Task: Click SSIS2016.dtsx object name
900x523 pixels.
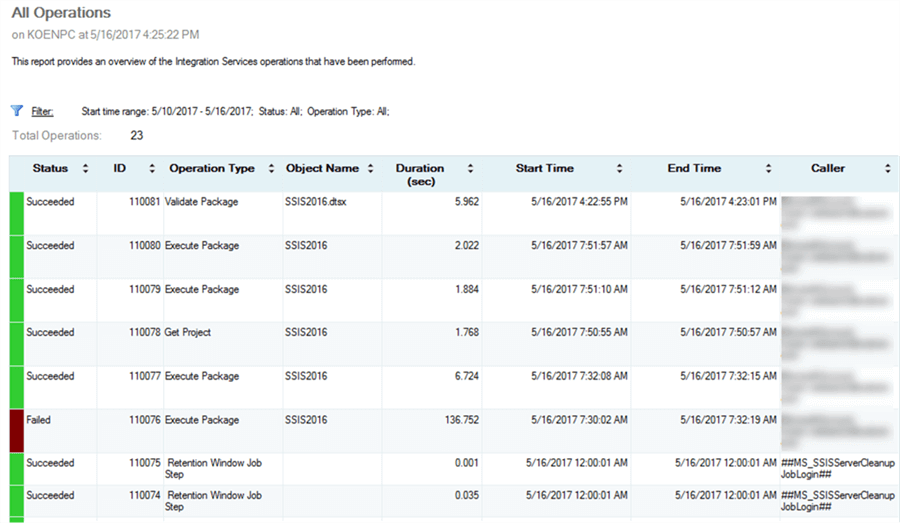Action: tap(315, 202)
